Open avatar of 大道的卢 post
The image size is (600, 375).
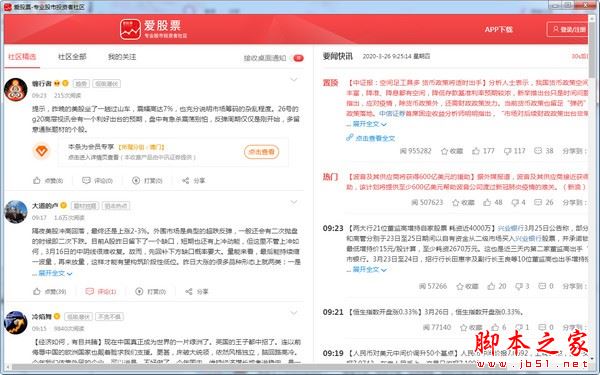(16, 212)
